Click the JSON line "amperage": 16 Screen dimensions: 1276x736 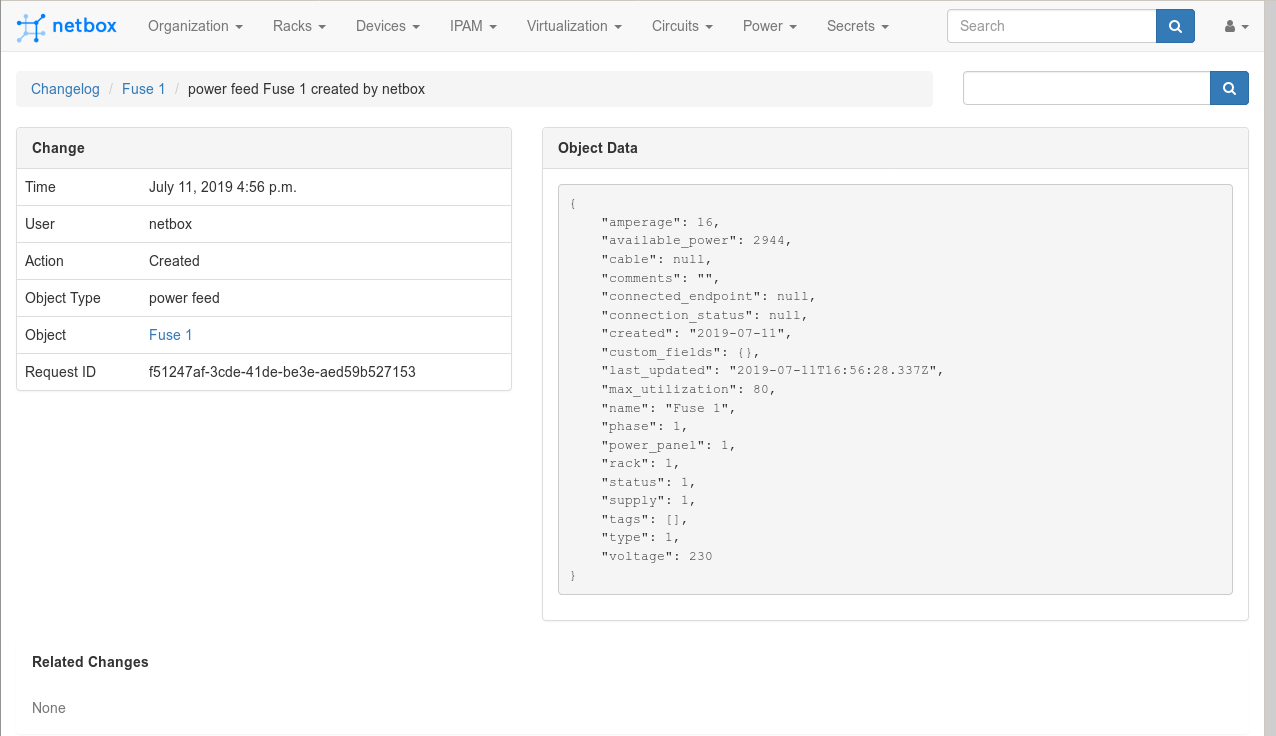[660, 222]
